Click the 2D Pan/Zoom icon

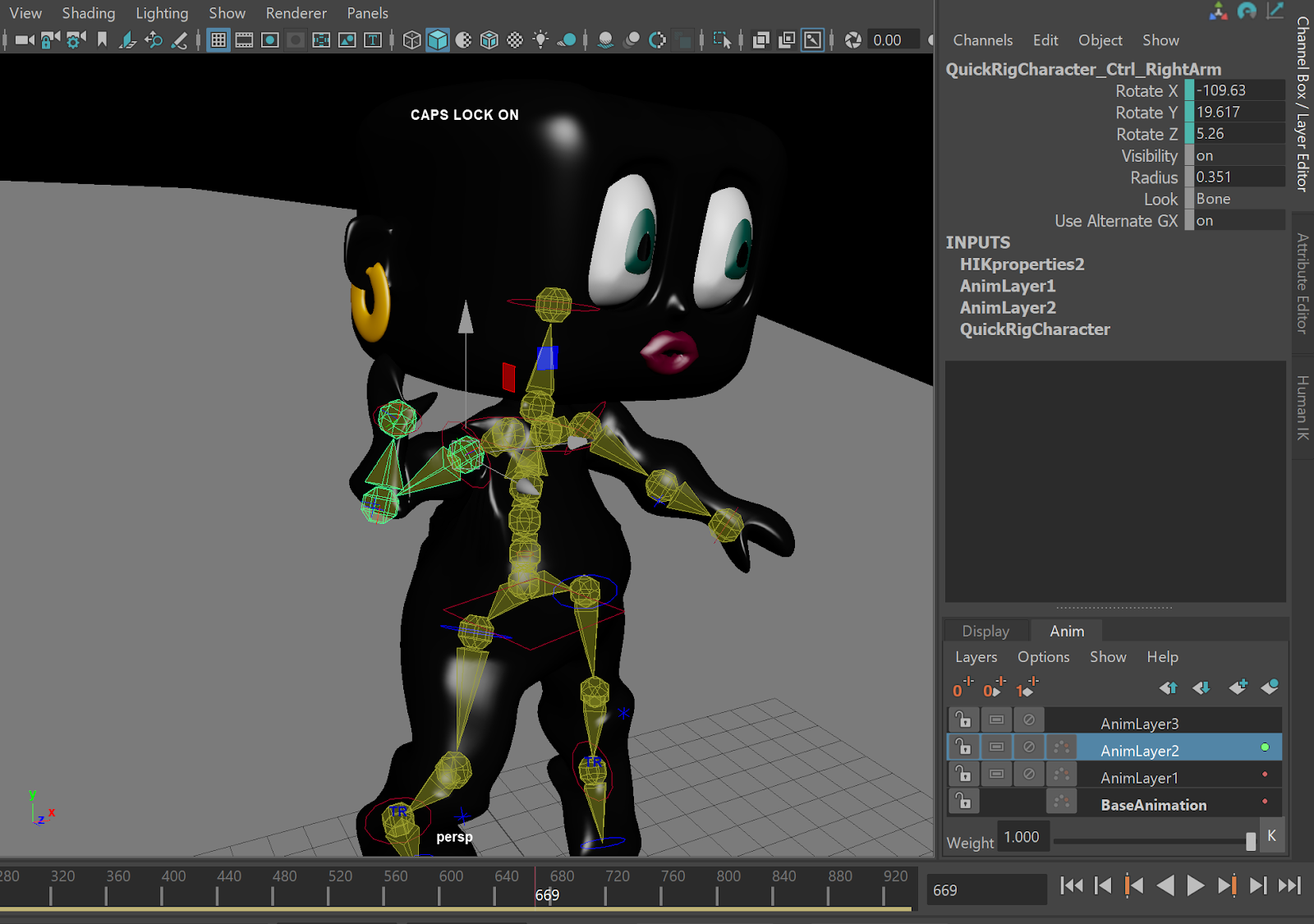pyautogui.click(x=154, y=39)
